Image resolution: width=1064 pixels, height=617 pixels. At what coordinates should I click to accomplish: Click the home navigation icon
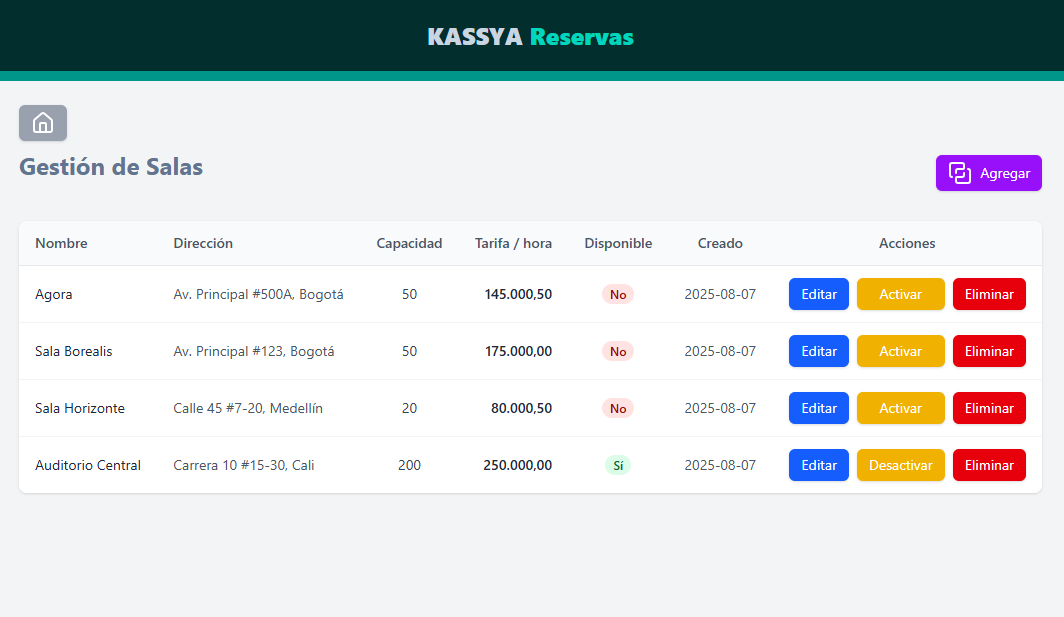43,123
